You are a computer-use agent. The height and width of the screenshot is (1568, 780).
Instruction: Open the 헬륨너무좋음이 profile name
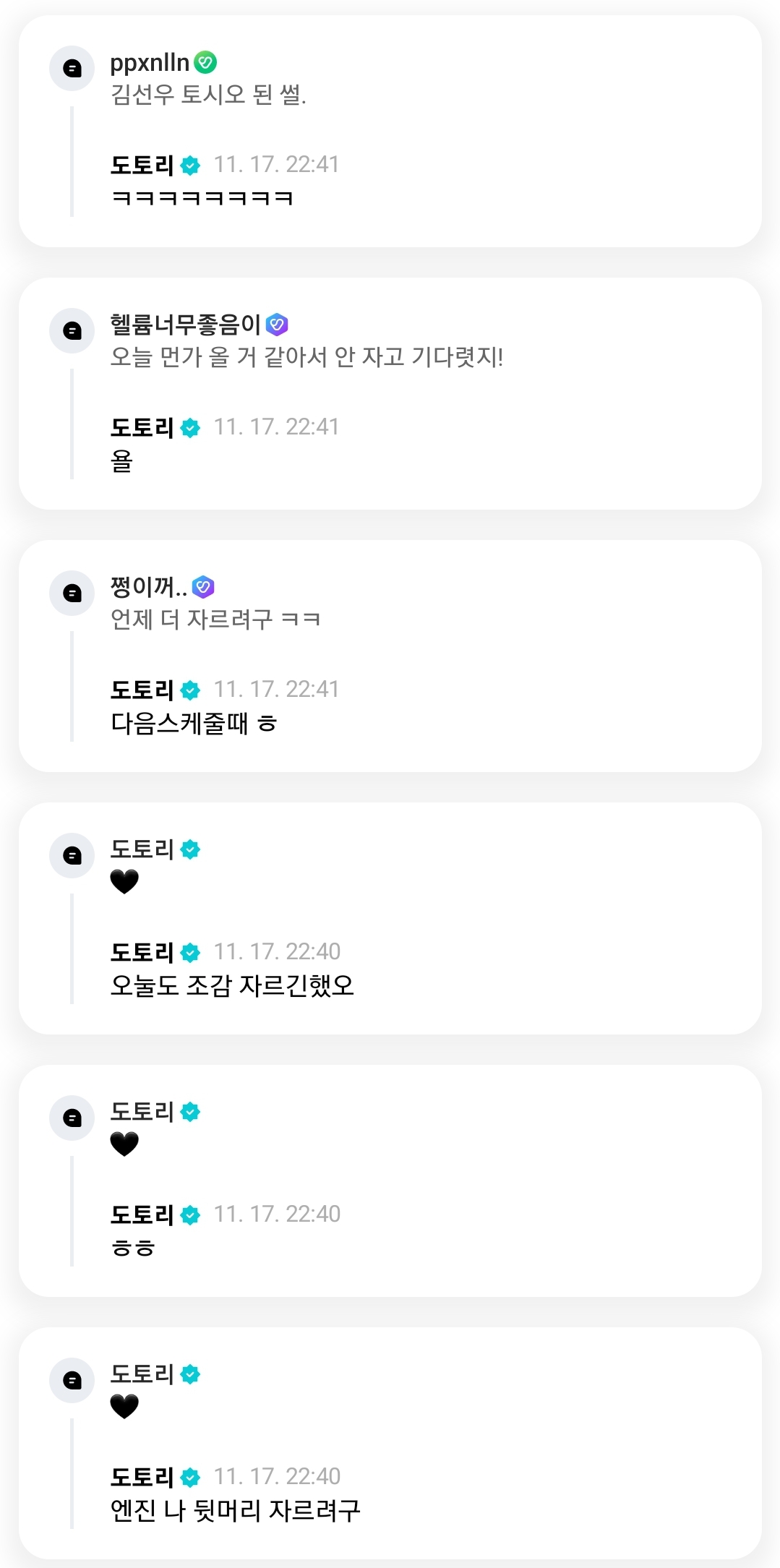point(185,325)
